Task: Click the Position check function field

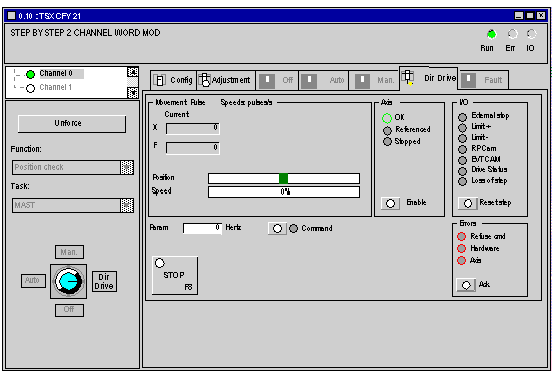Action: (66, 167)
